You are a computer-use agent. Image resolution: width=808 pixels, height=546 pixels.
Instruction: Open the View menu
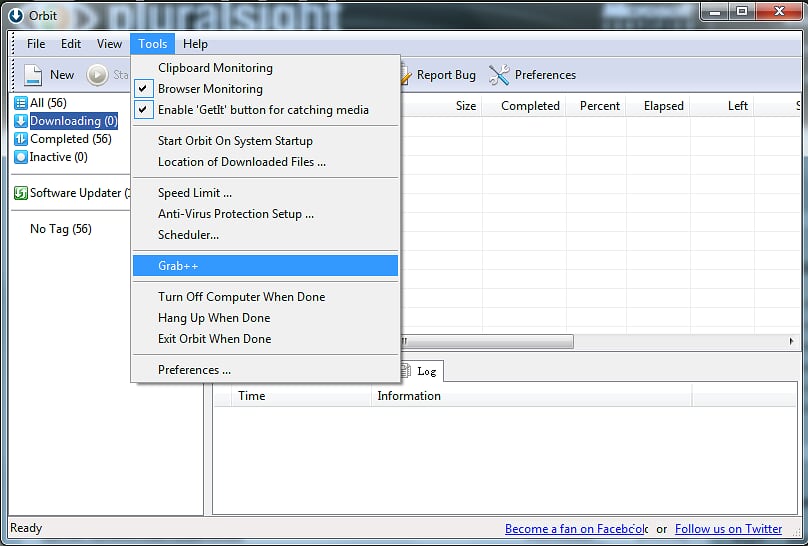(x=109, y=44)
